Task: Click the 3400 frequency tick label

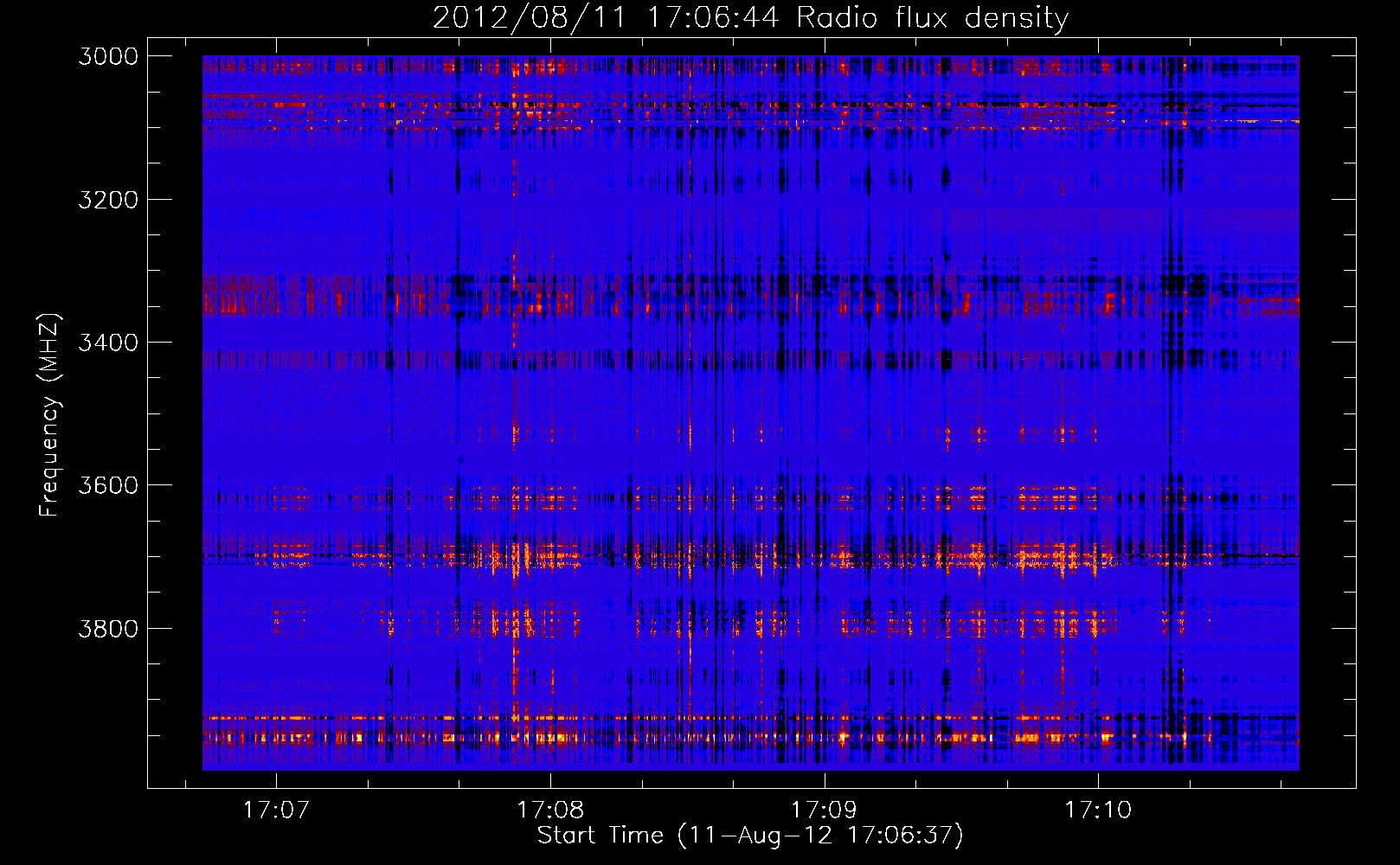Action: coord(108,343)
